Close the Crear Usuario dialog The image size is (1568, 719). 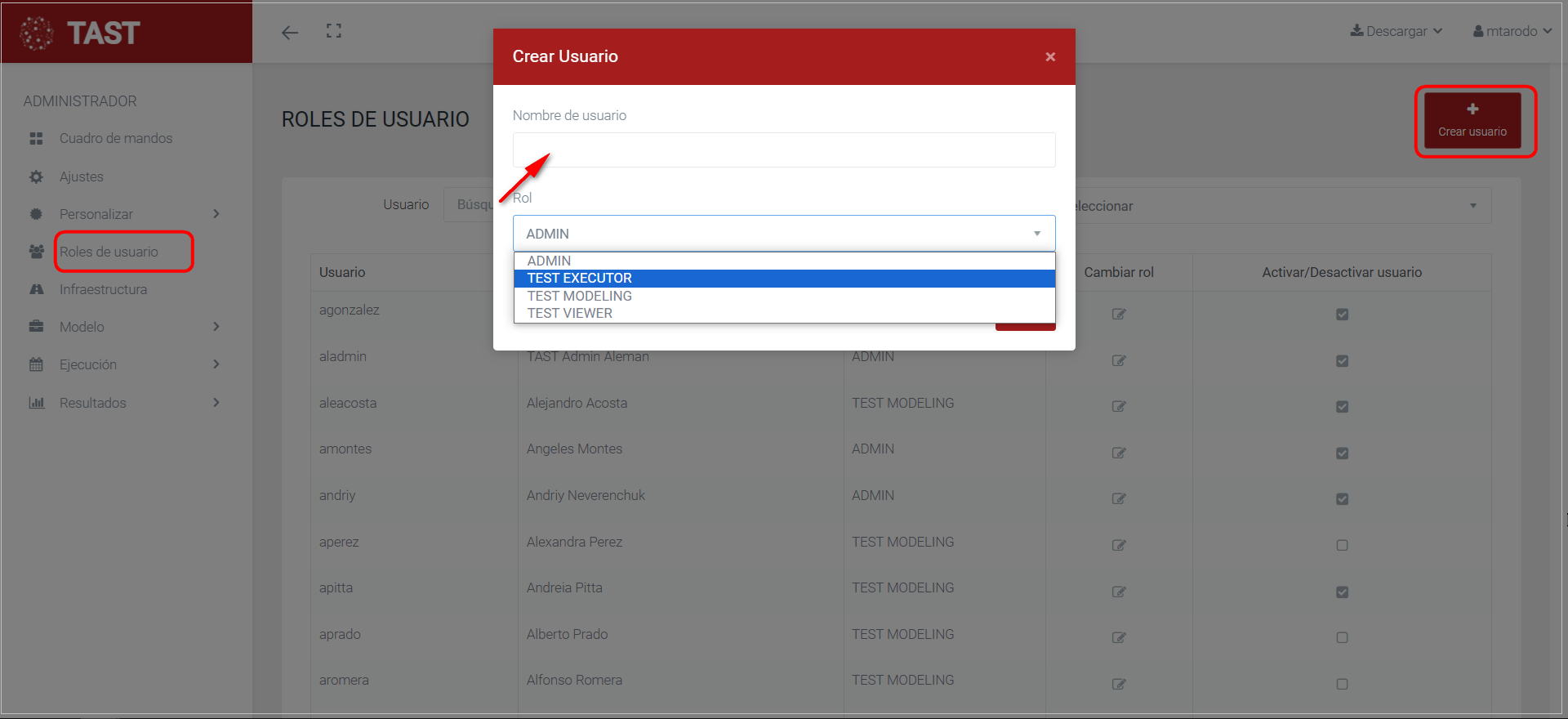pos(1050,56)
